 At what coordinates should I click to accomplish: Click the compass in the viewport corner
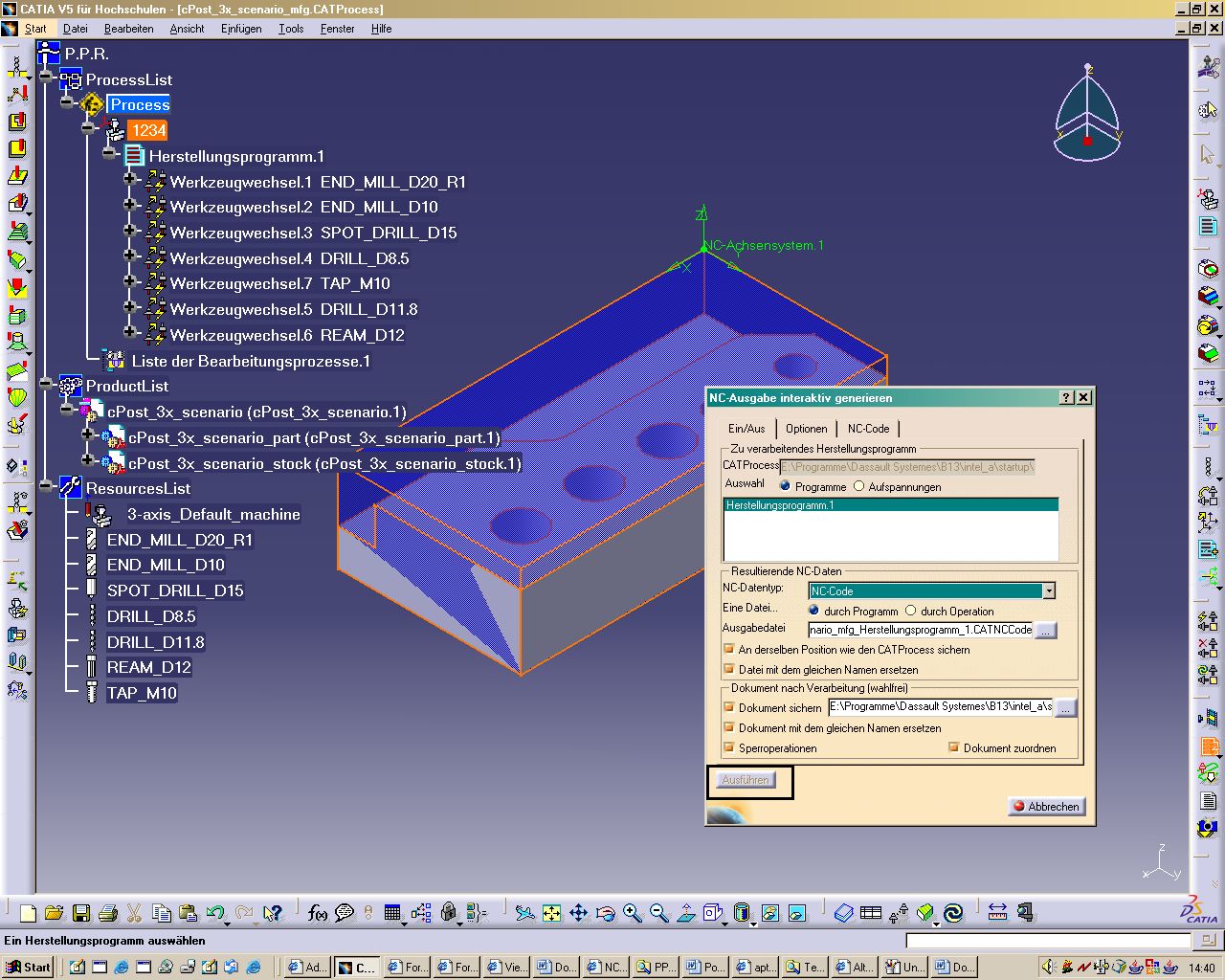pyautogui.click(x=1088, y=113)
